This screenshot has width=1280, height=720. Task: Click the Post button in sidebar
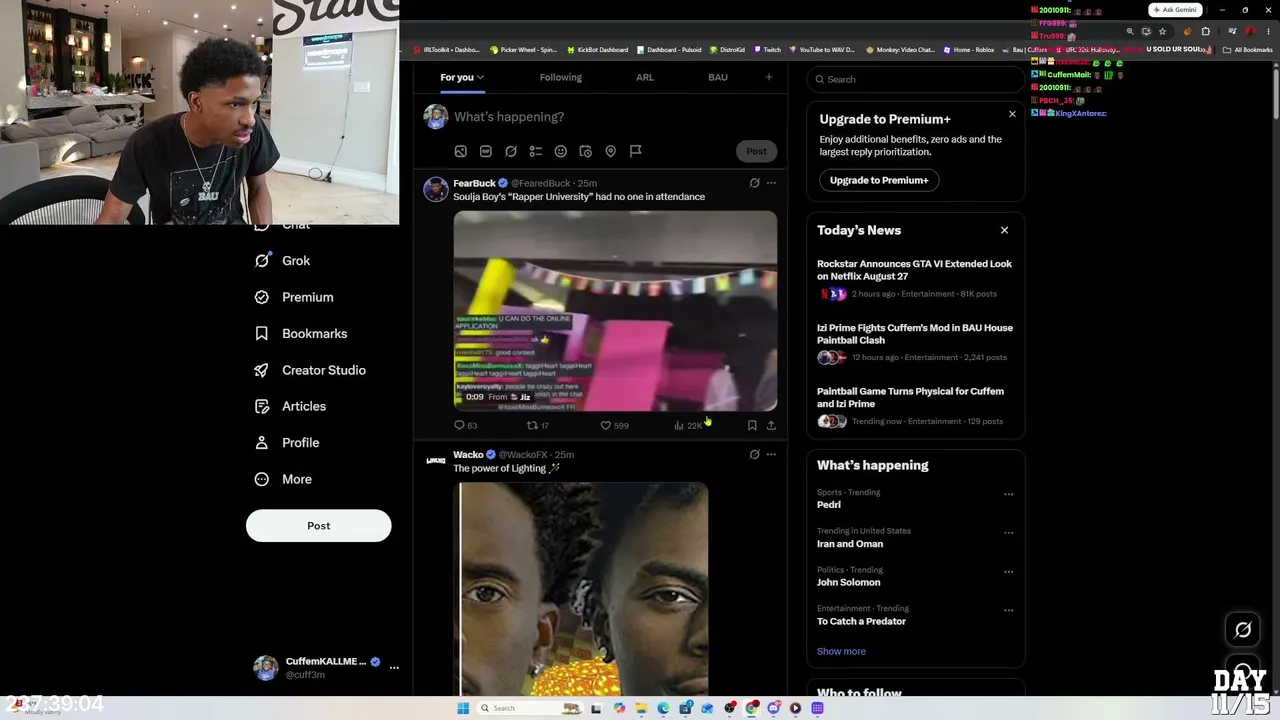(319, 526)
